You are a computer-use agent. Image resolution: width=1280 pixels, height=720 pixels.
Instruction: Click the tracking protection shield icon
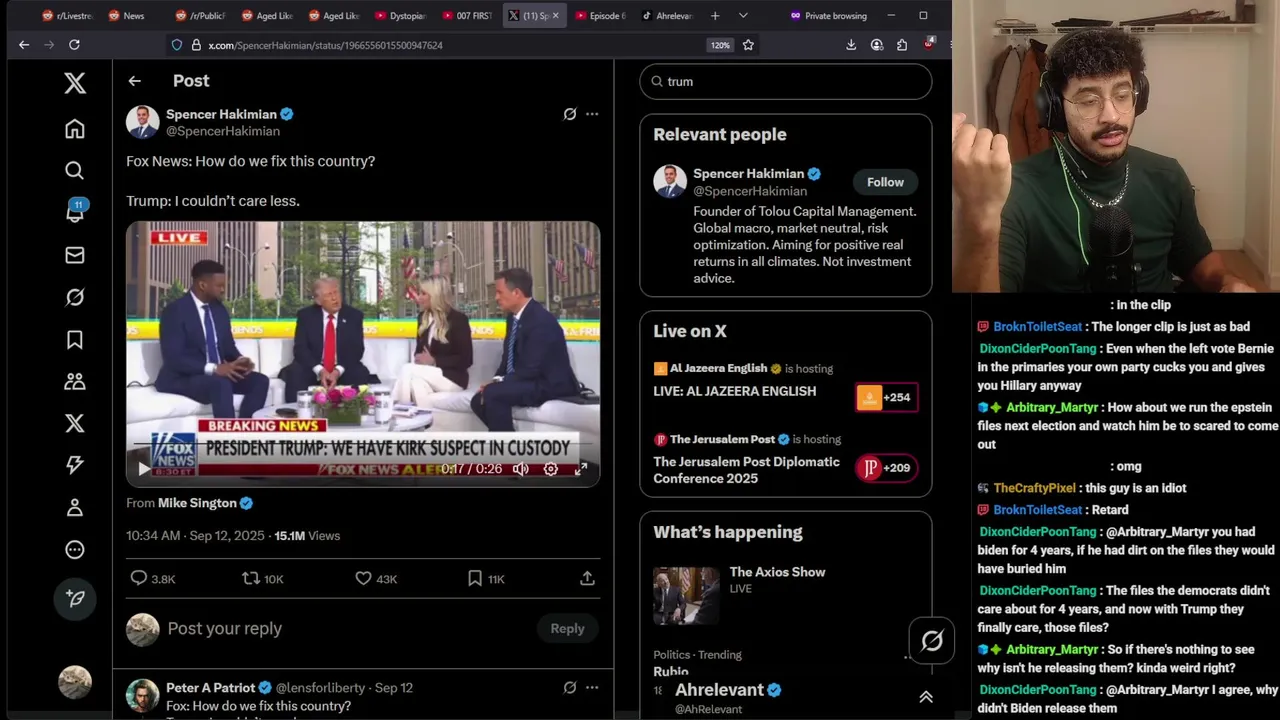pos(177,45)
